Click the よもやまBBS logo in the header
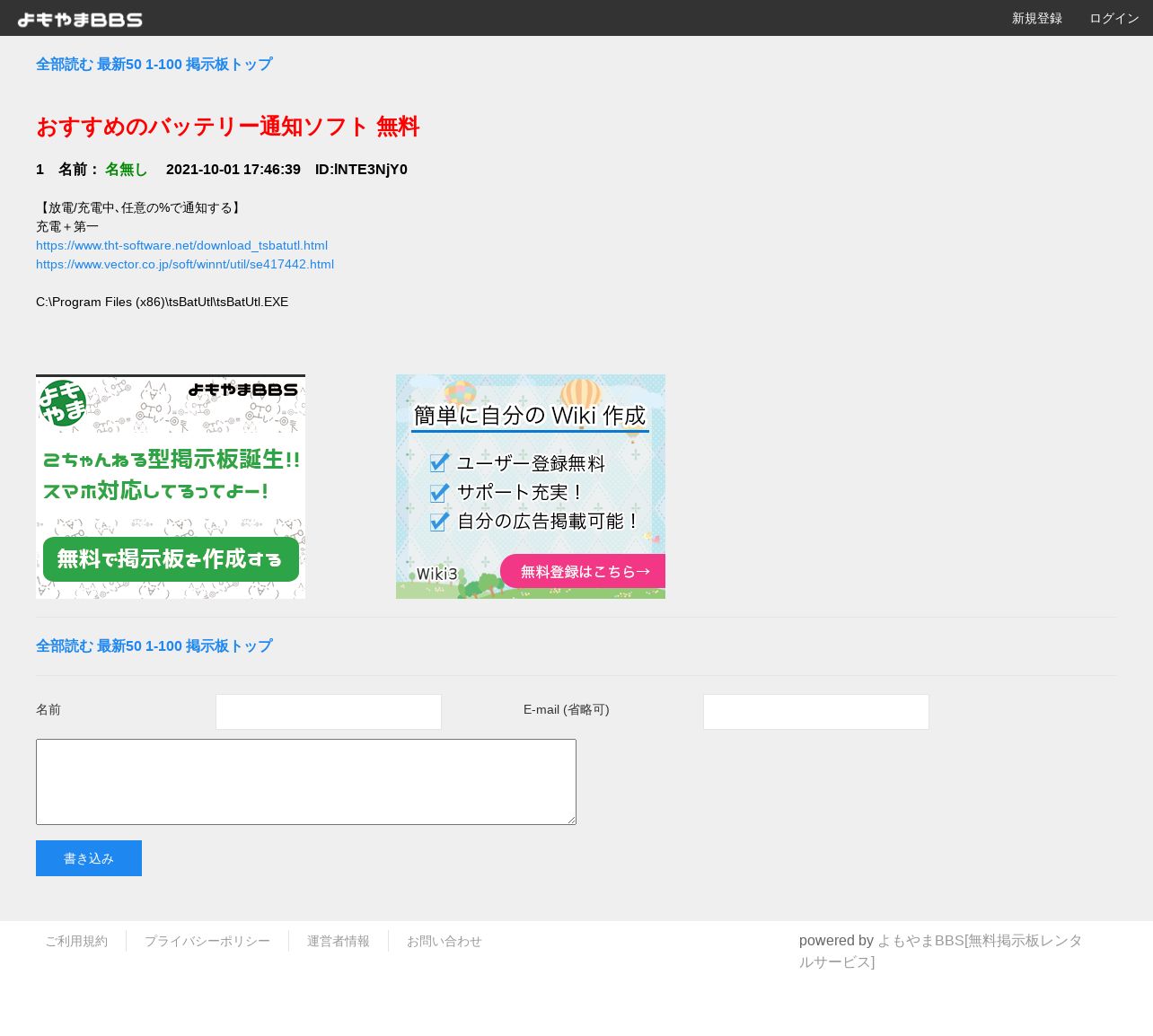This screenshot has width=1153, height=1036. tap(80, 19)
